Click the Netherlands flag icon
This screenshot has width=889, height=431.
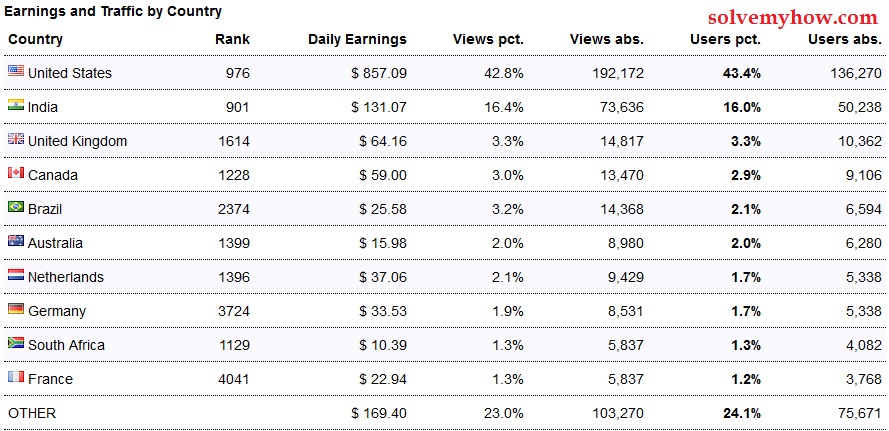[16, 275]
